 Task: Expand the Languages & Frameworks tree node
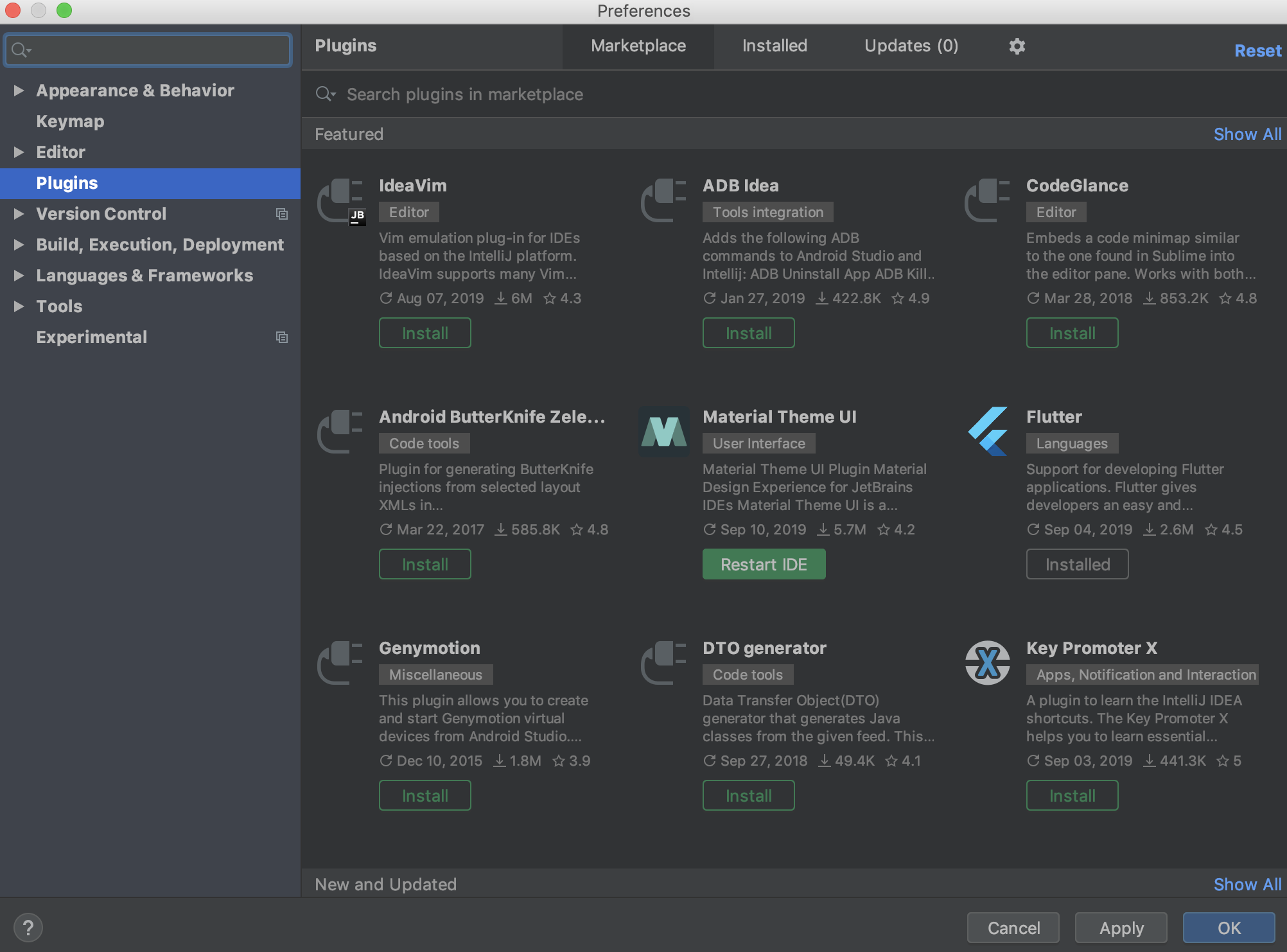[x=19, y=275]
